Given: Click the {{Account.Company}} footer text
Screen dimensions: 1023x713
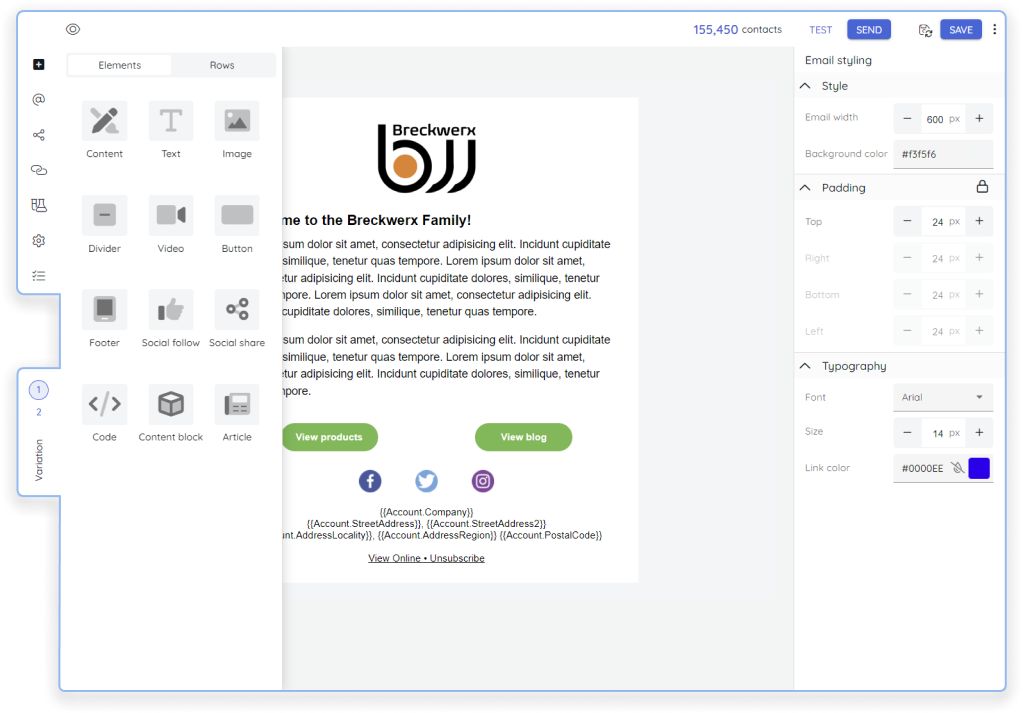Looking at the screenshot, I should point(426,512).
